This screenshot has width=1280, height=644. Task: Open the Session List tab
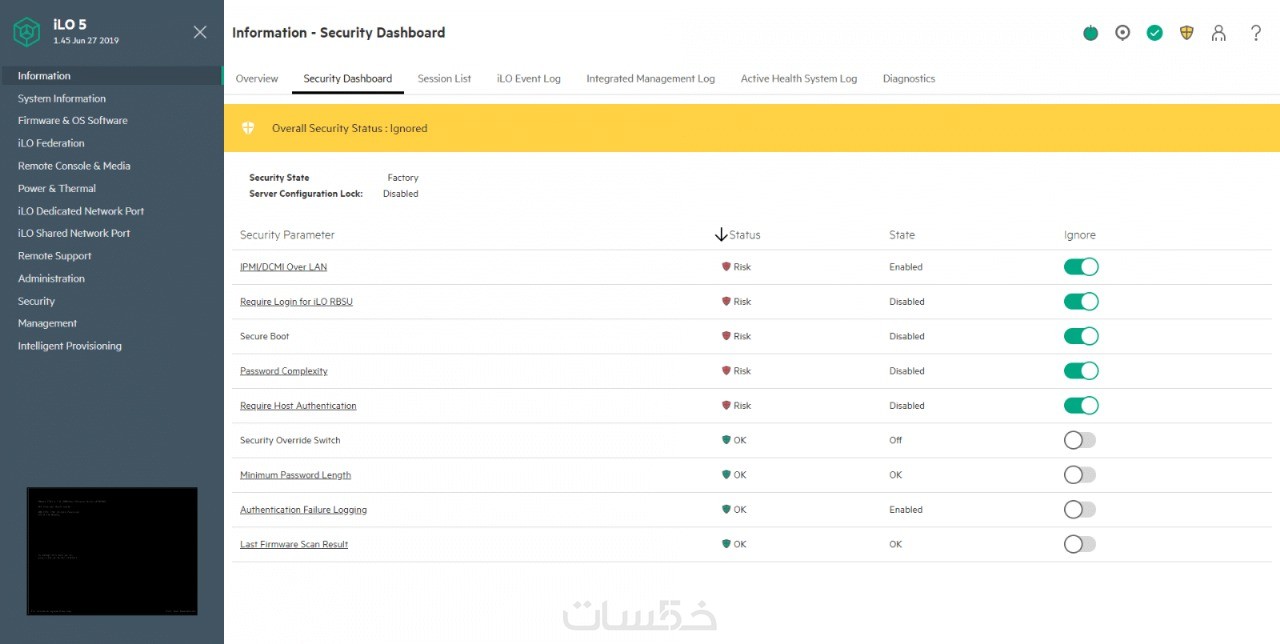click(x=444, y=79)
